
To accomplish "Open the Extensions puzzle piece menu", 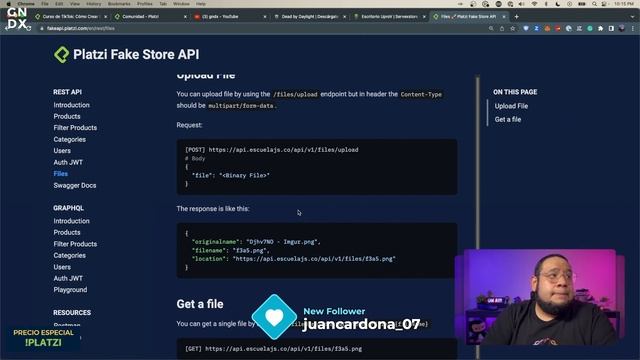I will tap(600, 29).
